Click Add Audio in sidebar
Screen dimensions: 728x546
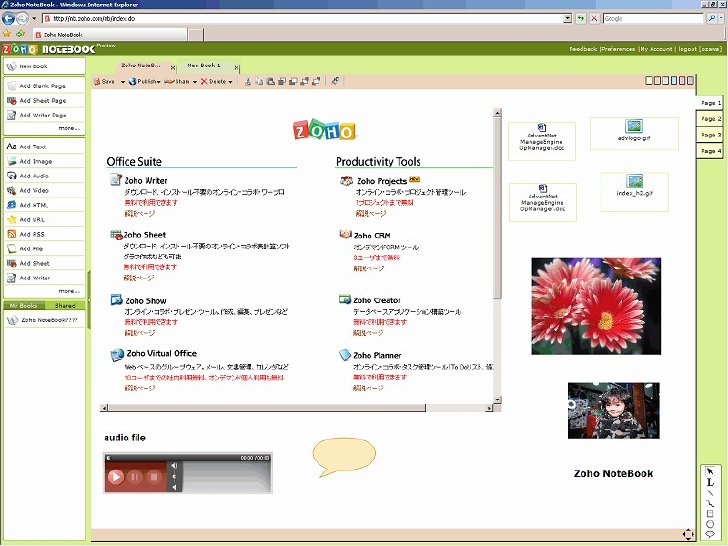44,176
